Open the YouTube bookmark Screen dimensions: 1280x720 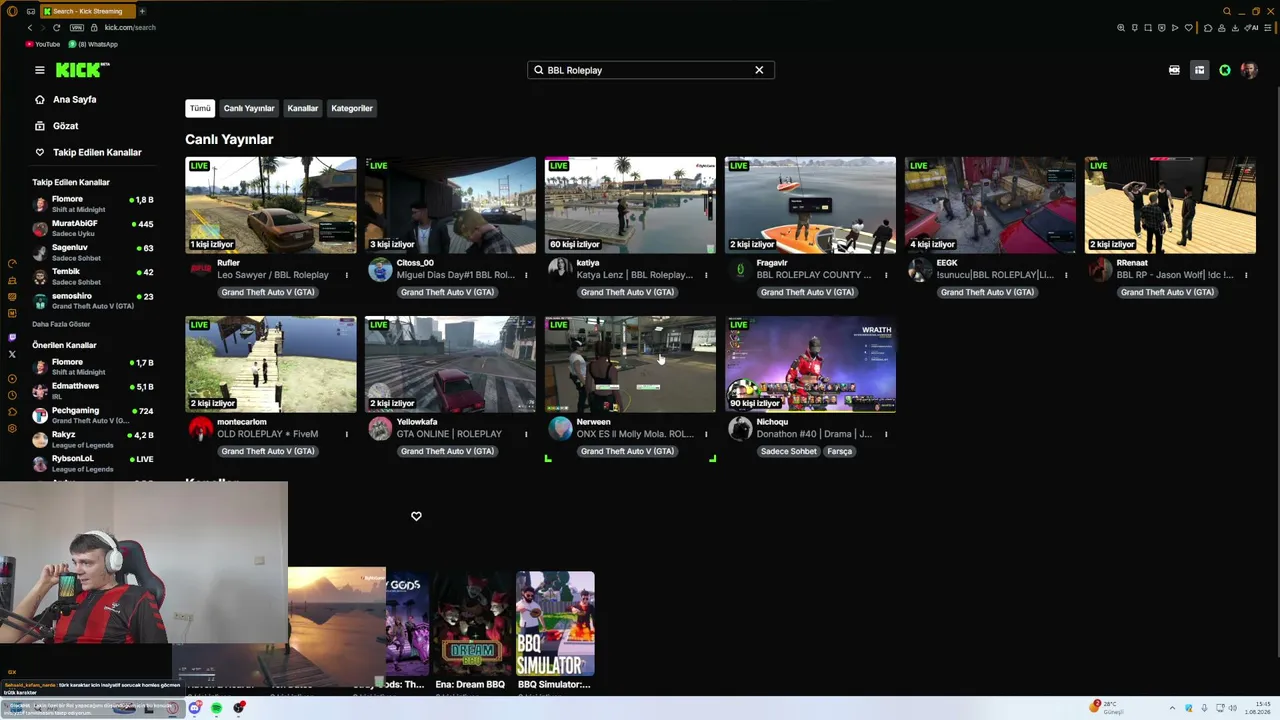click(42, 44)
